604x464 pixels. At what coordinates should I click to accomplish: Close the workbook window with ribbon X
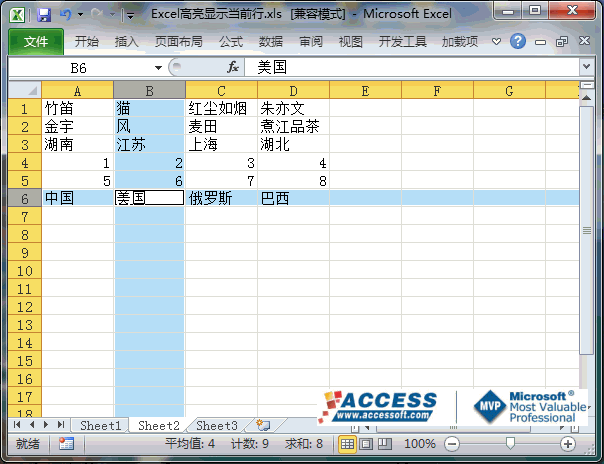584,40
